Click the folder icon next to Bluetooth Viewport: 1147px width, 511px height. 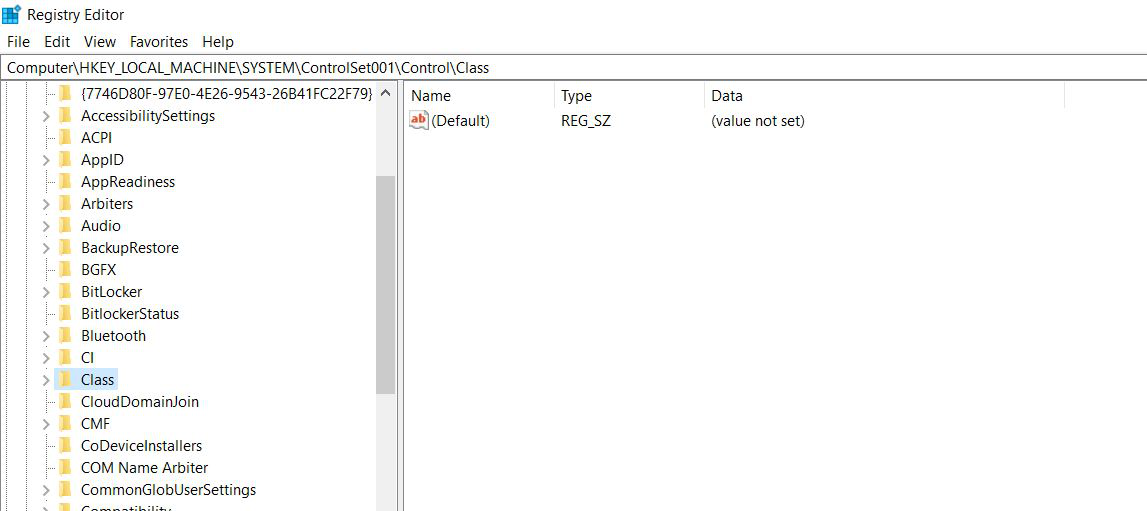(x=65, y=336)
